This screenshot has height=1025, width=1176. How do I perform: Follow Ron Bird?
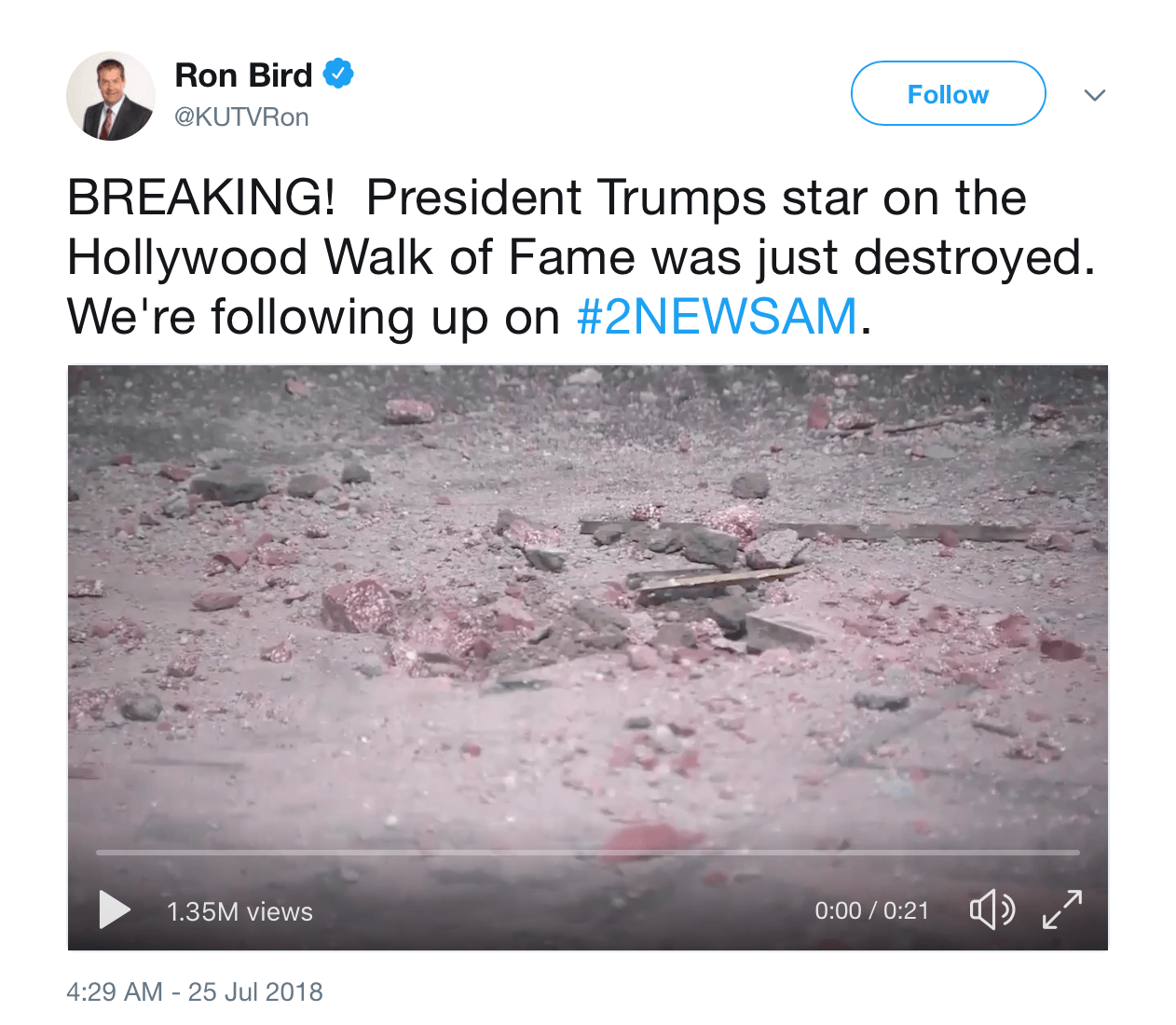click(x=948, y=94)
